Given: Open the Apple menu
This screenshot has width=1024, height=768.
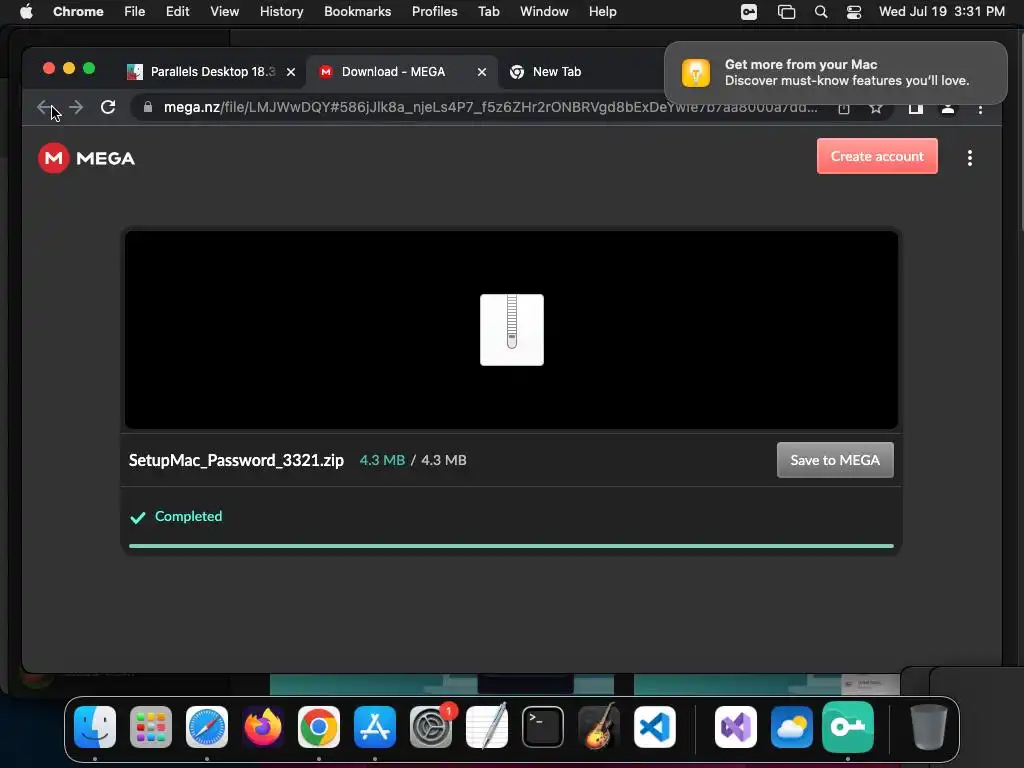Looking at the screenshot, I should click(26, 12).
